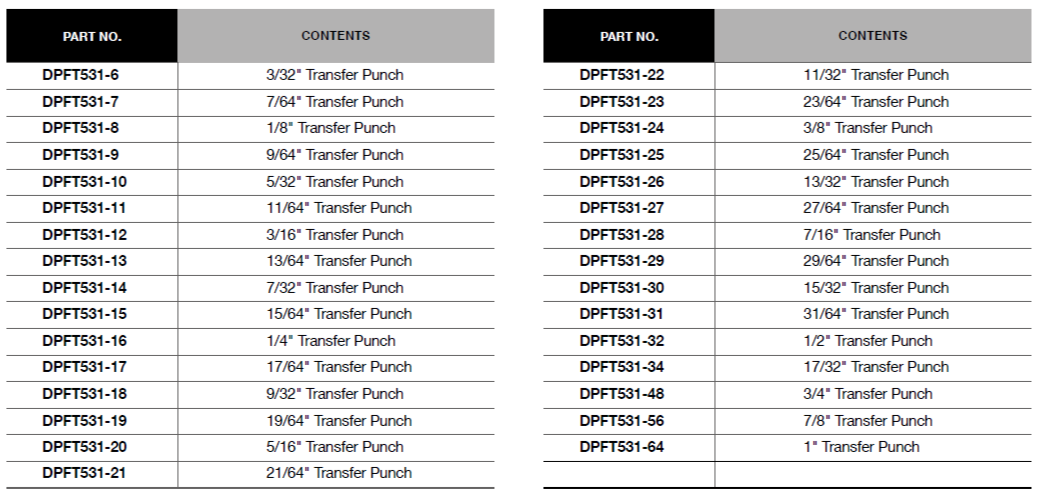Select the 21/64" Transfer Punch cell
1040x494 pixels.
coord(336,473)
